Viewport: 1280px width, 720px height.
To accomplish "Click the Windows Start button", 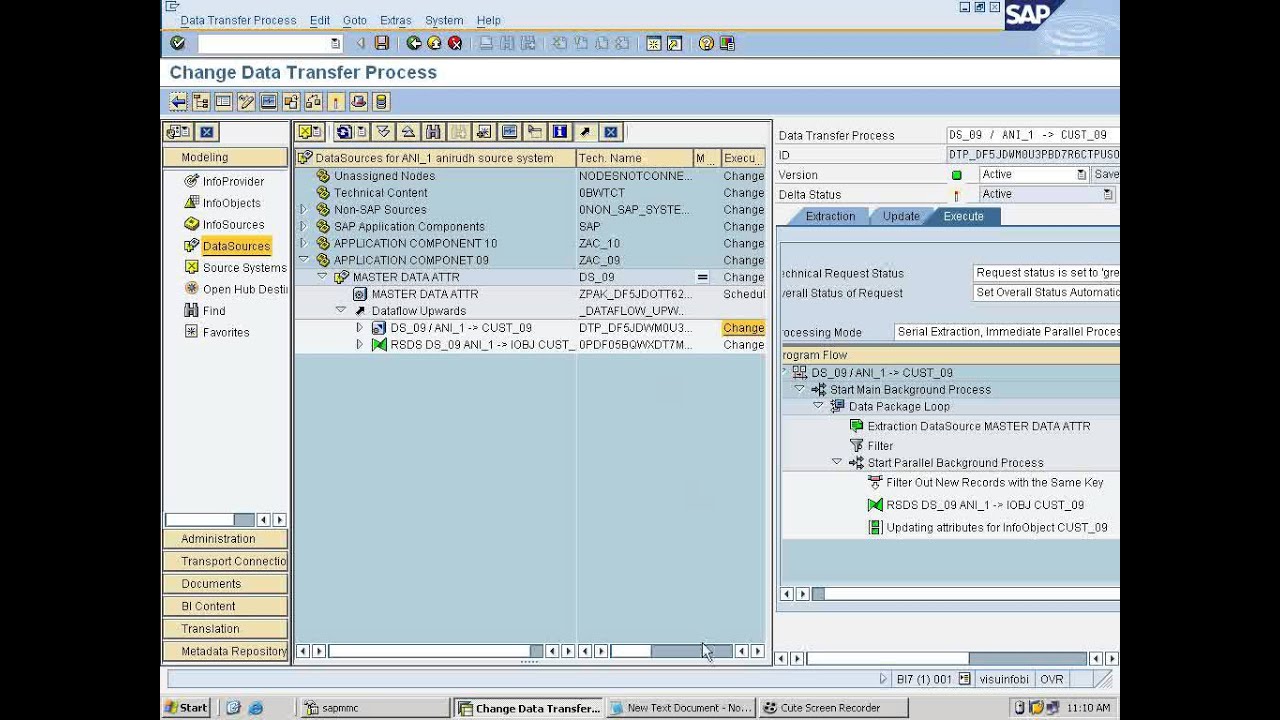I will click(x=186, y=708).
